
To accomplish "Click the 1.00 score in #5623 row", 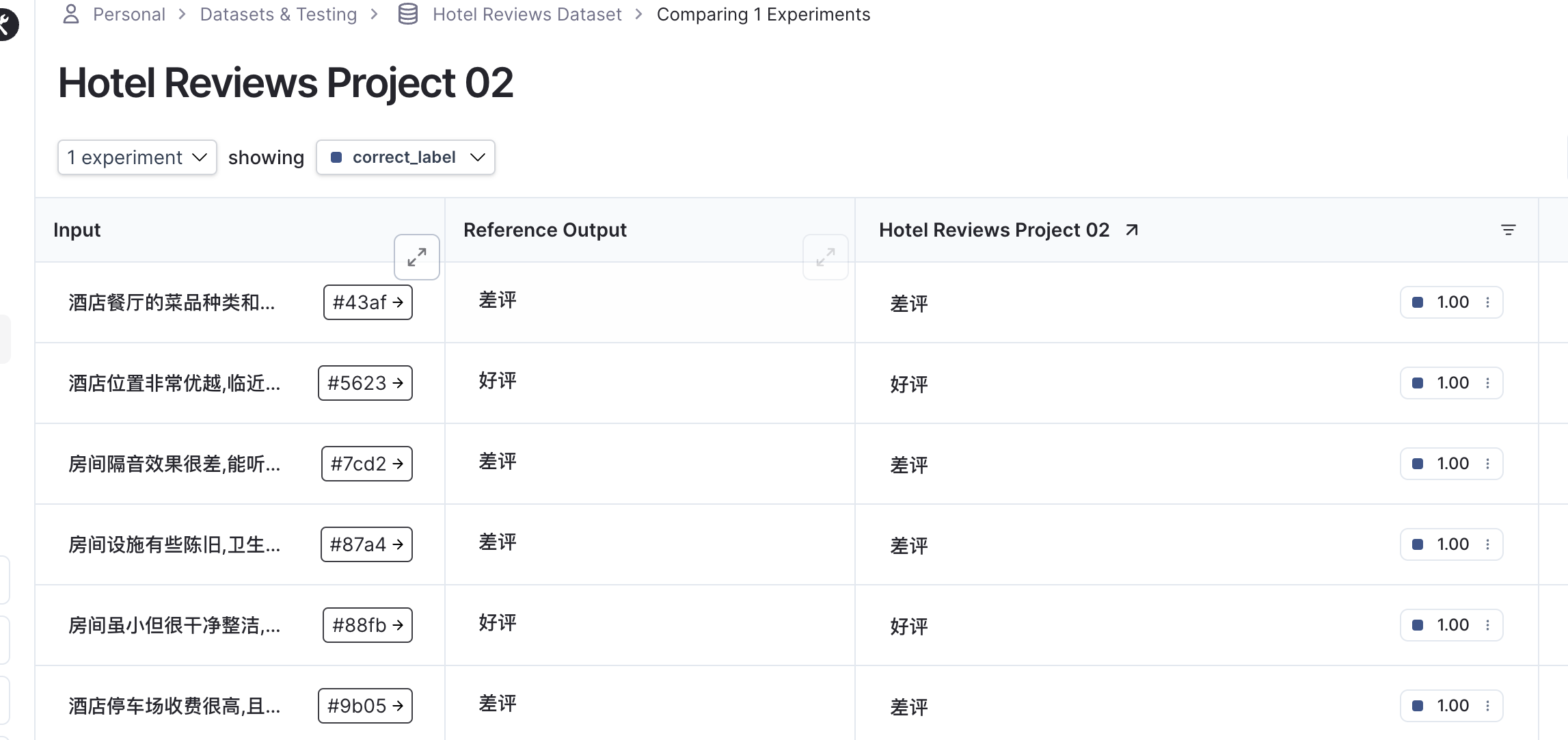I will [1452, 383].
